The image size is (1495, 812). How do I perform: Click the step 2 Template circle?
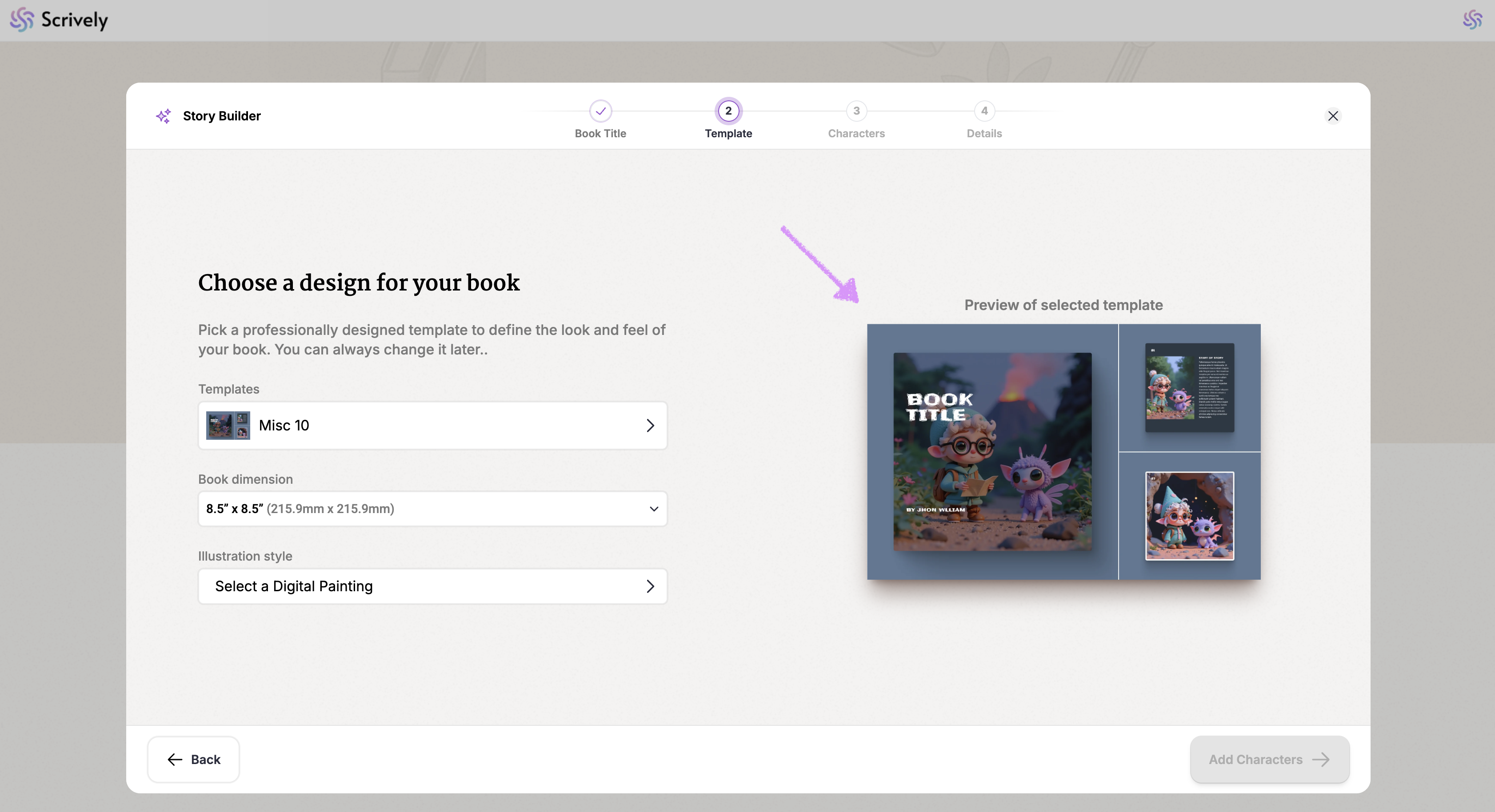[728, 111]
